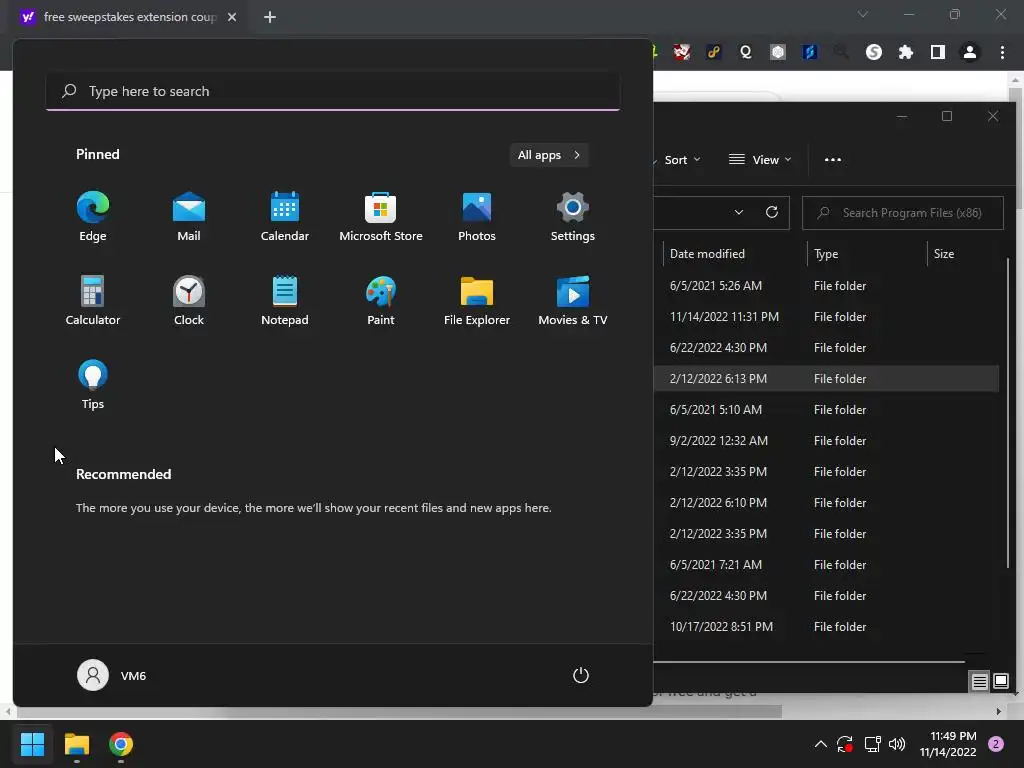Click the blue lightning extension icon
1024x768 pixels.
pos(810,52)
